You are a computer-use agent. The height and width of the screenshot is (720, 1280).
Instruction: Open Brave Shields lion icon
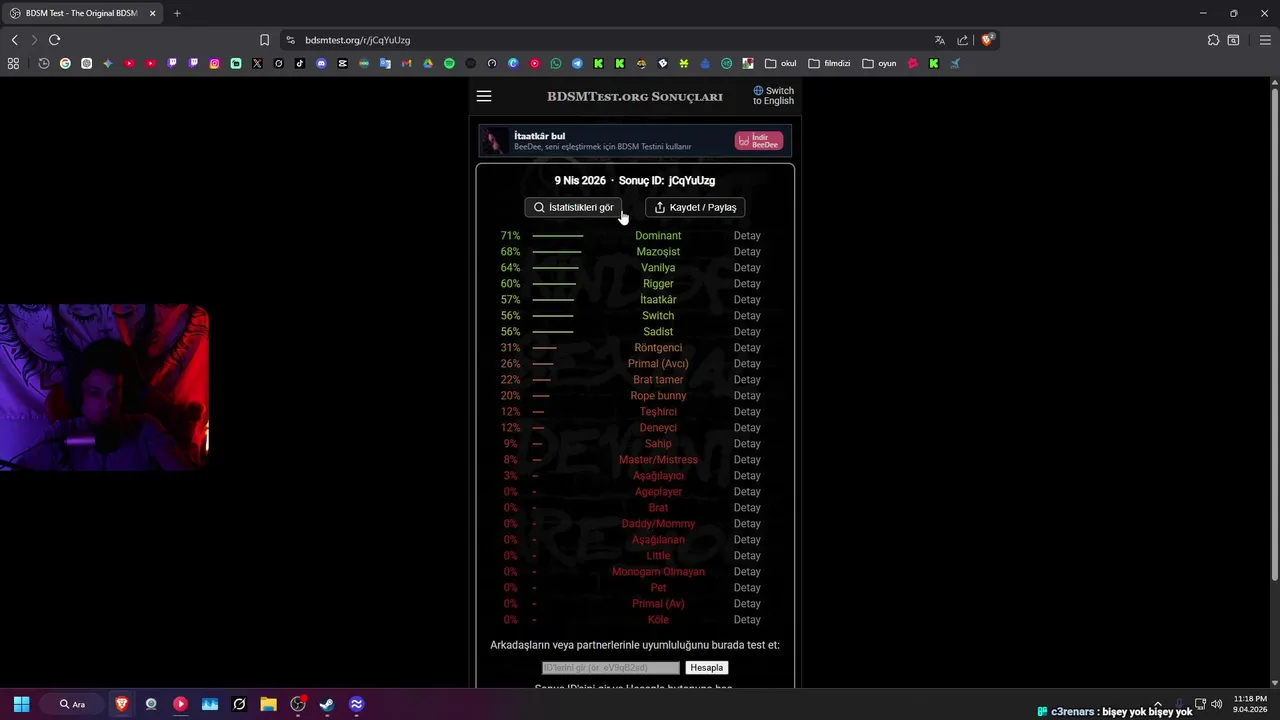point(987,40)
